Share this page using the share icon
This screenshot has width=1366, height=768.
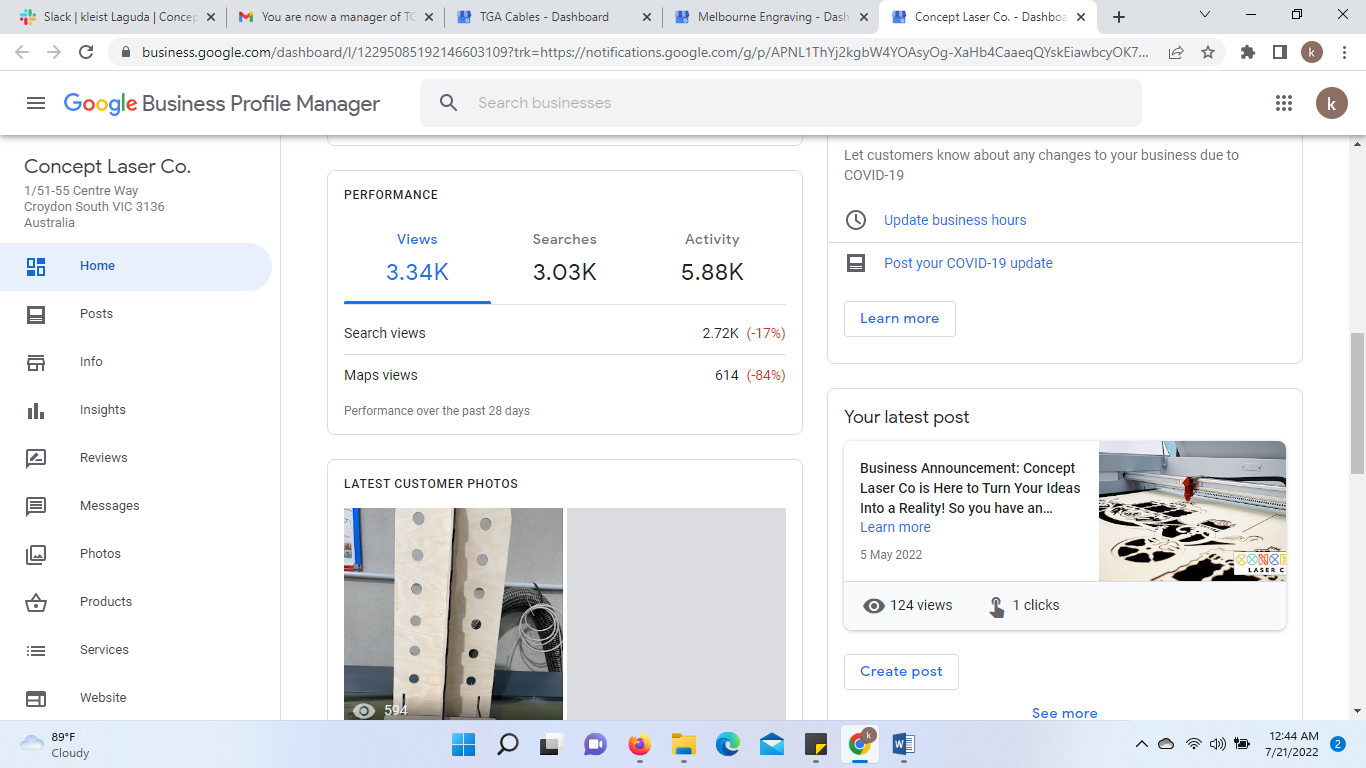tap(1176, 52)
